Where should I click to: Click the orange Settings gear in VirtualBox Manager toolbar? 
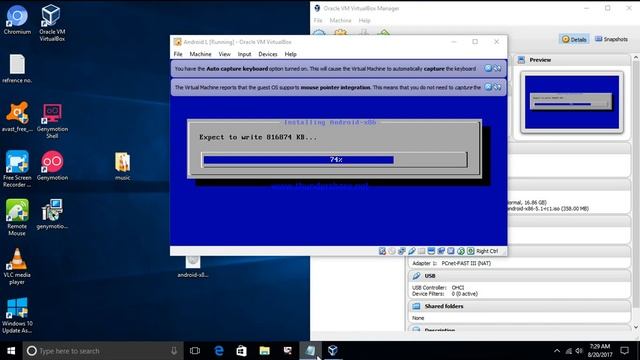341,33
